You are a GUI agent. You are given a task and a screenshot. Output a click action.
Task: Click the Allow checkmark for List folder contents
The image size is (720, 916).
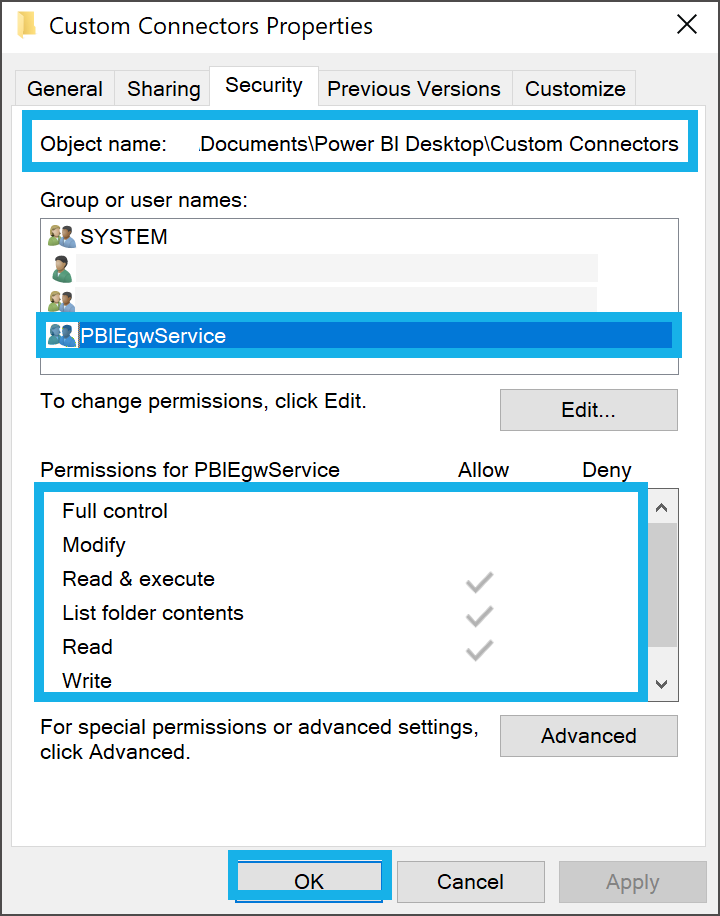pyautogui.click(x=479, y=616)
